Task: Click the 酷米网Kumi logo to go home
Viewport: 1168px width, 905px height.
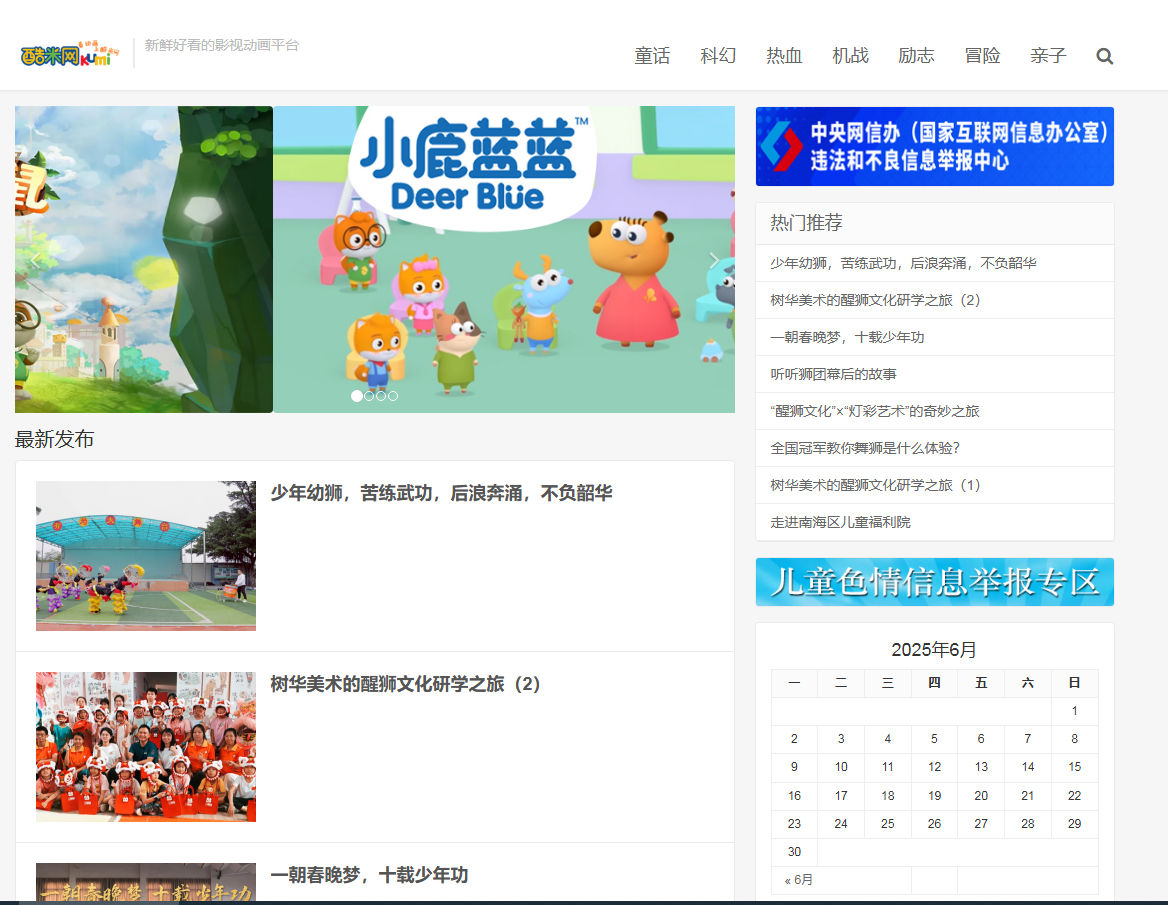Action: 66,55
